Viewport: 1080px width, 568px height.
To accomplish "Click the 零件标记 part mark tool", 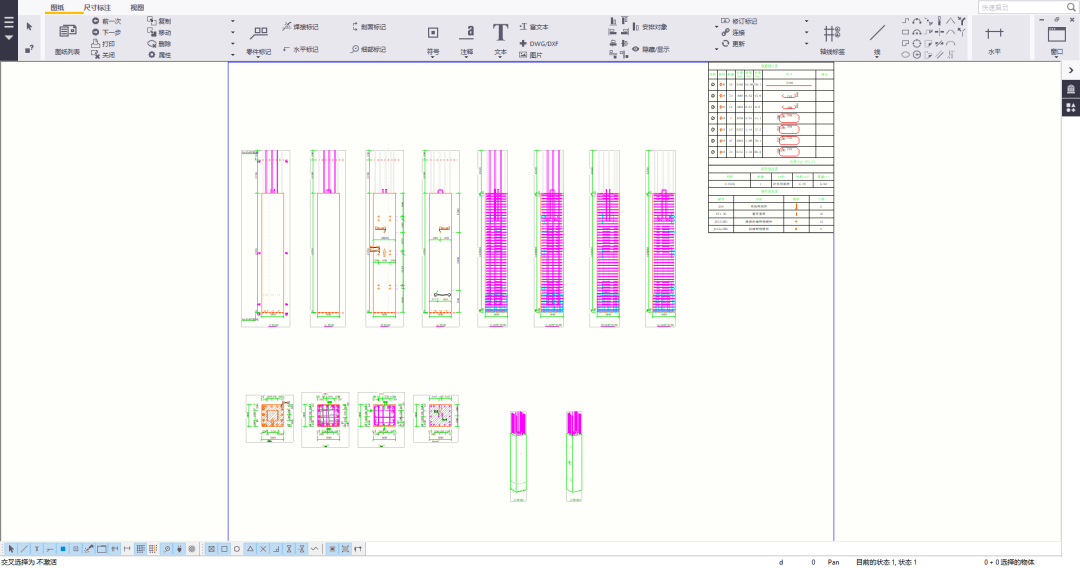I will 258,38.
